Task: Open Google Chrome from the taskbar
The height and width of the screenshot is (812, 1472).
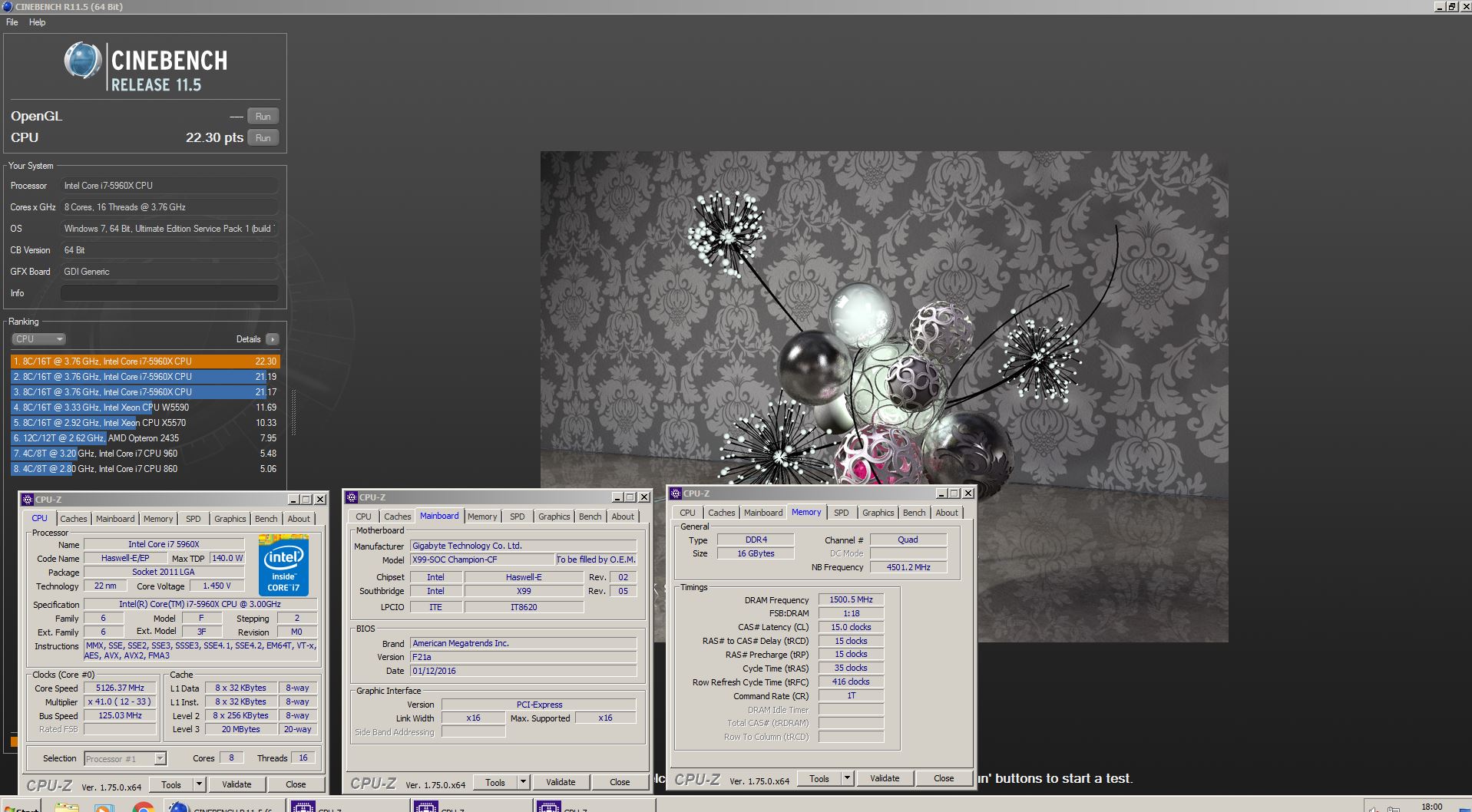Action: (143, 807)
